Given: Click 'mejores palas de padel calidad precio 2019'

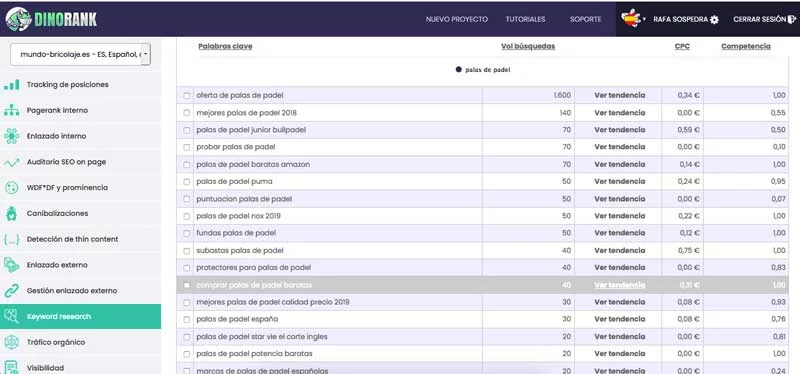Looking at the screenshot, I should click(x=272, y=303).
